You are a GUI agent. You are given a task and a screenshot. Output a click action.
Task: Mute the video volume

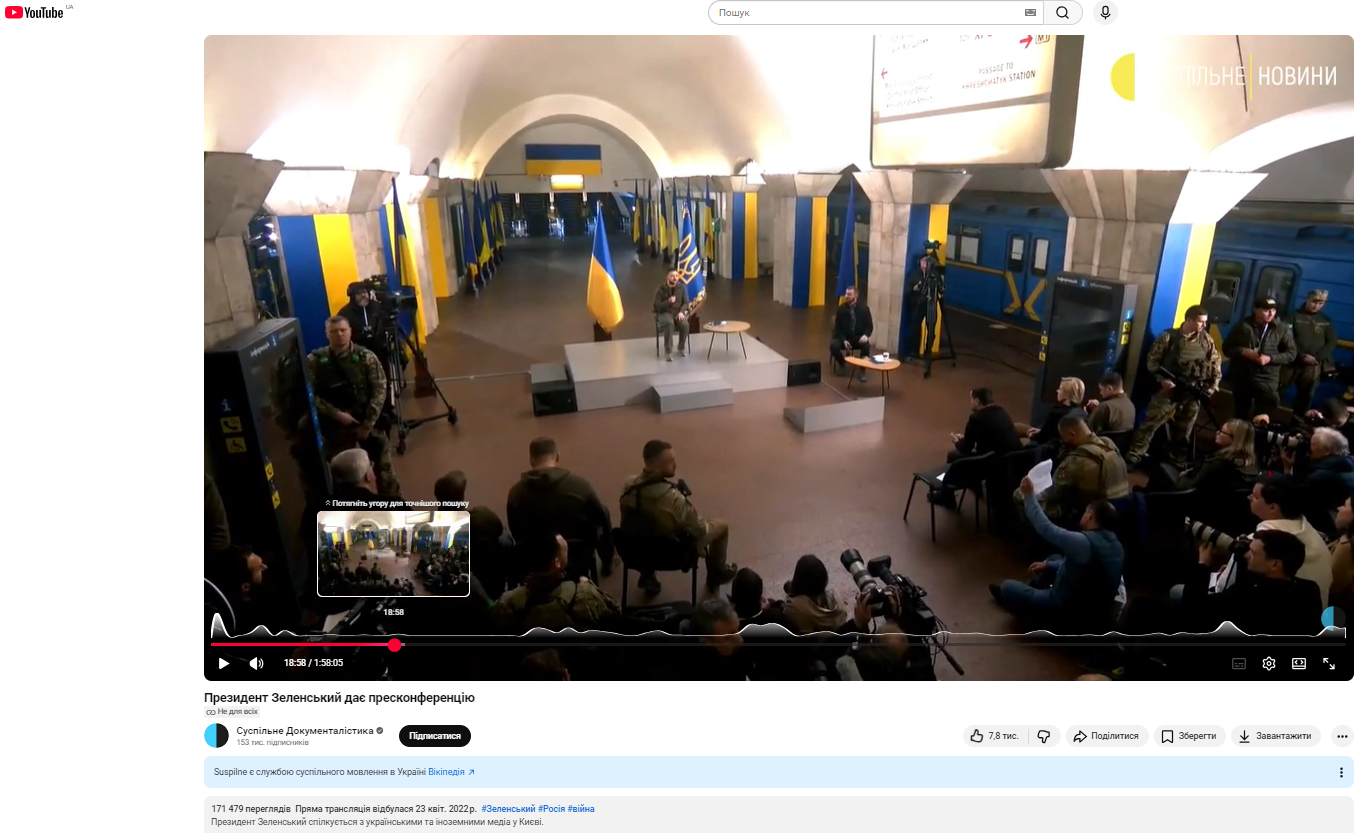tap(256, 663)
